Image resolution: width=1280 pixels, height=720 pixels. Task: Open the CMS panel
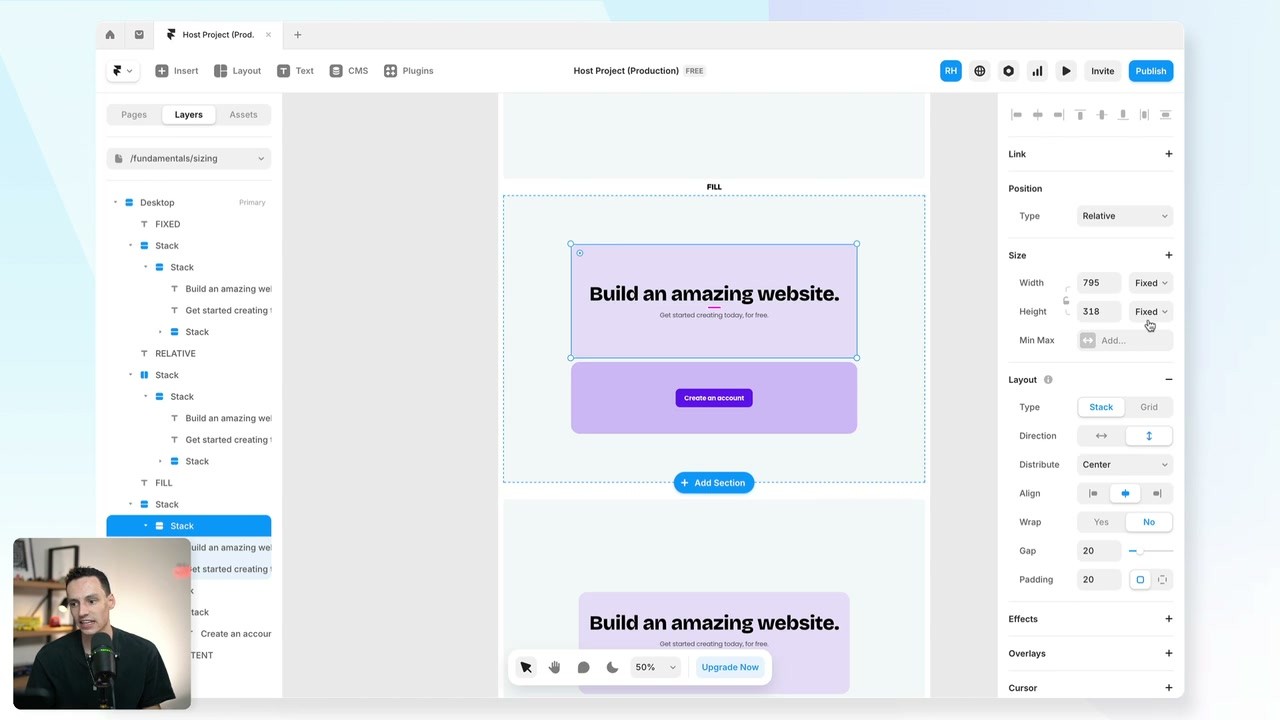point(348,71)
